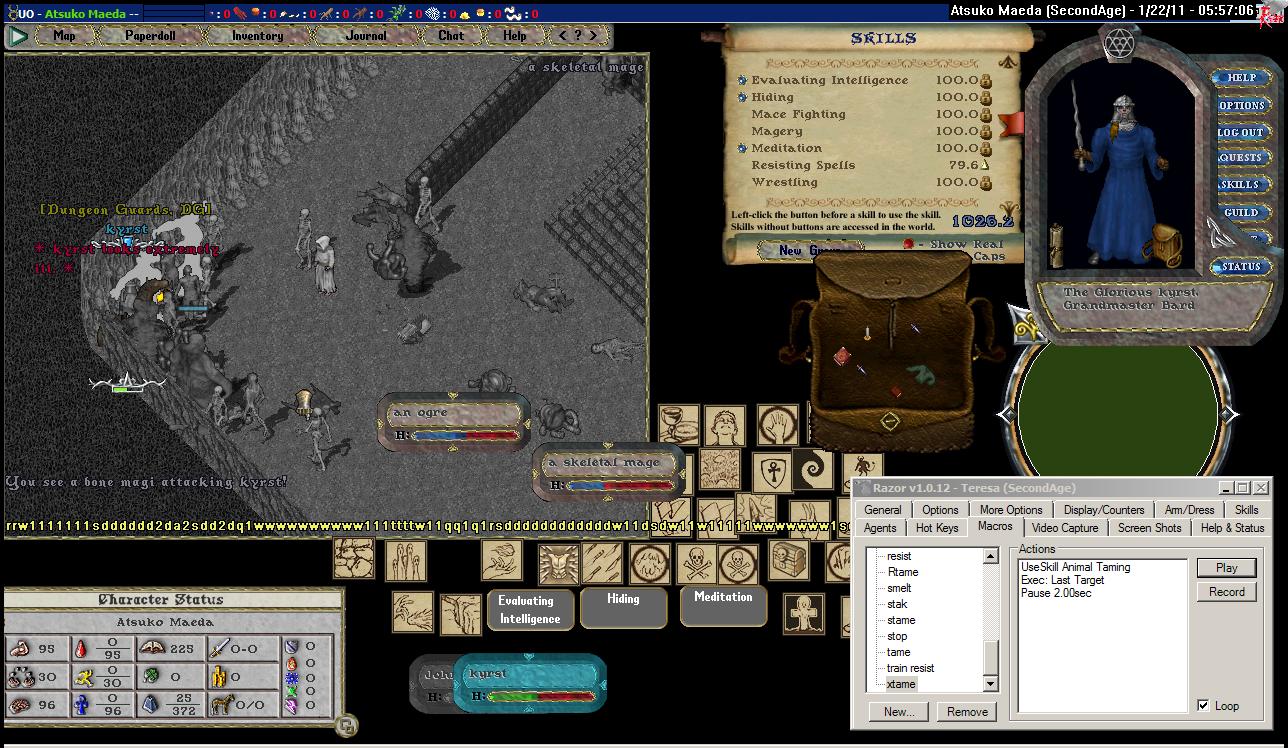Image resolution: width=1288 pixels, height=748 pixels.
Task: Toggle the lock icon next to Magery
Action: [x=985, y=131]
